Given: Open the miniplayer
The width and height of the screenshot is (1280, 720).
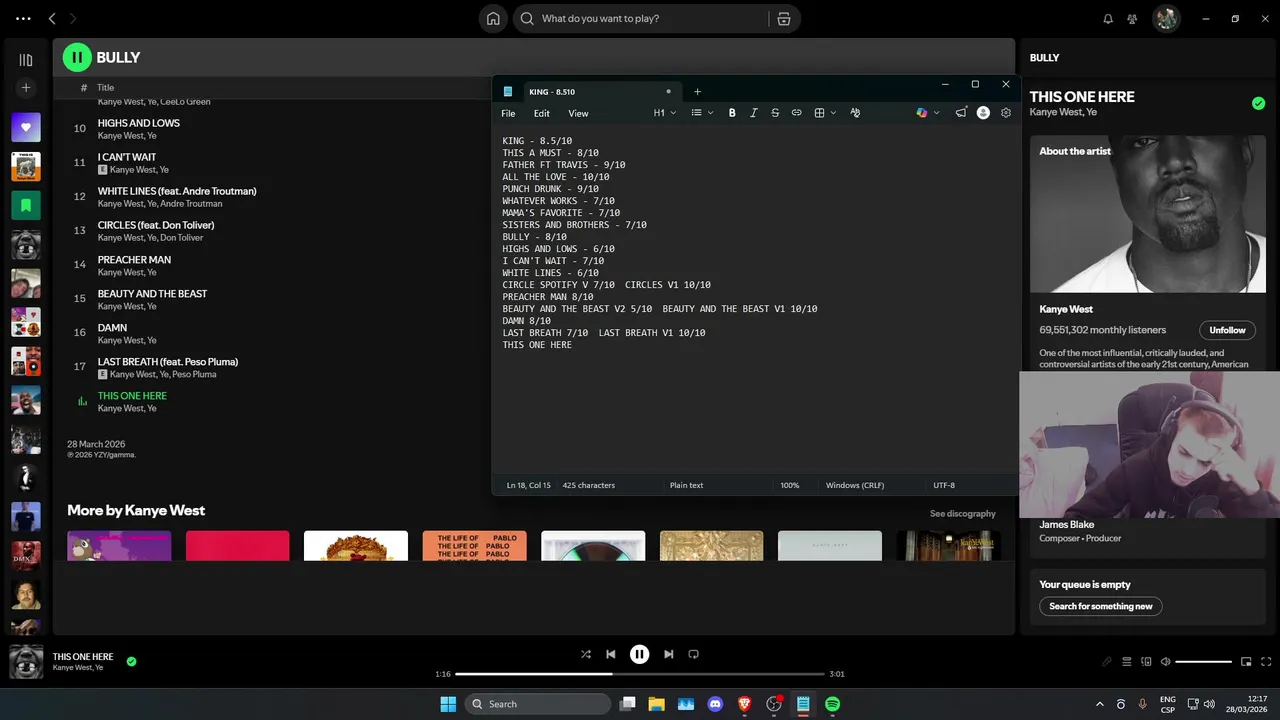Looking at the screenshot, I should coord(1246,661).
